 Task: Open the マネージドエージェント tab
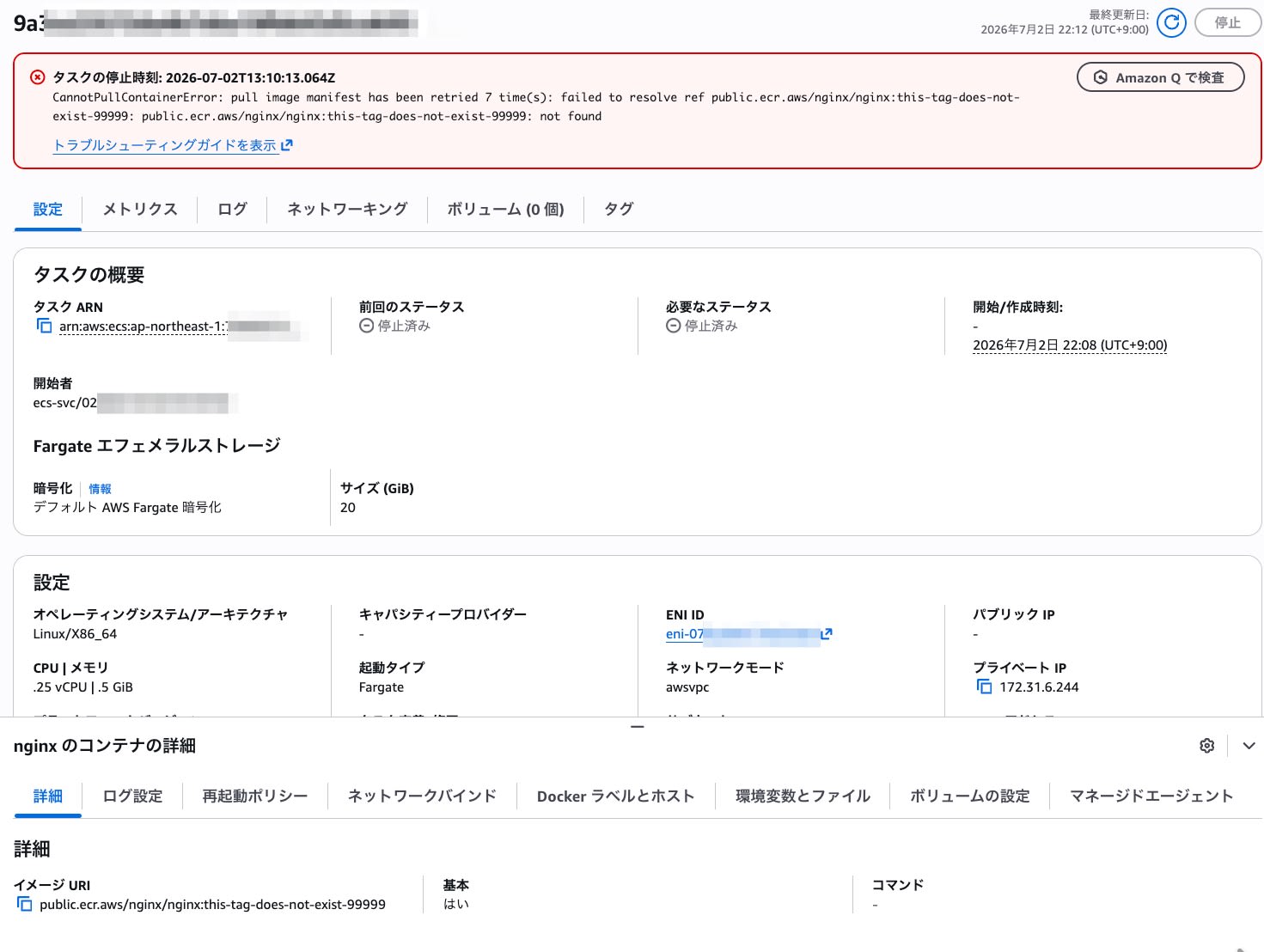pyautogui.click(x=1151, y=796)
